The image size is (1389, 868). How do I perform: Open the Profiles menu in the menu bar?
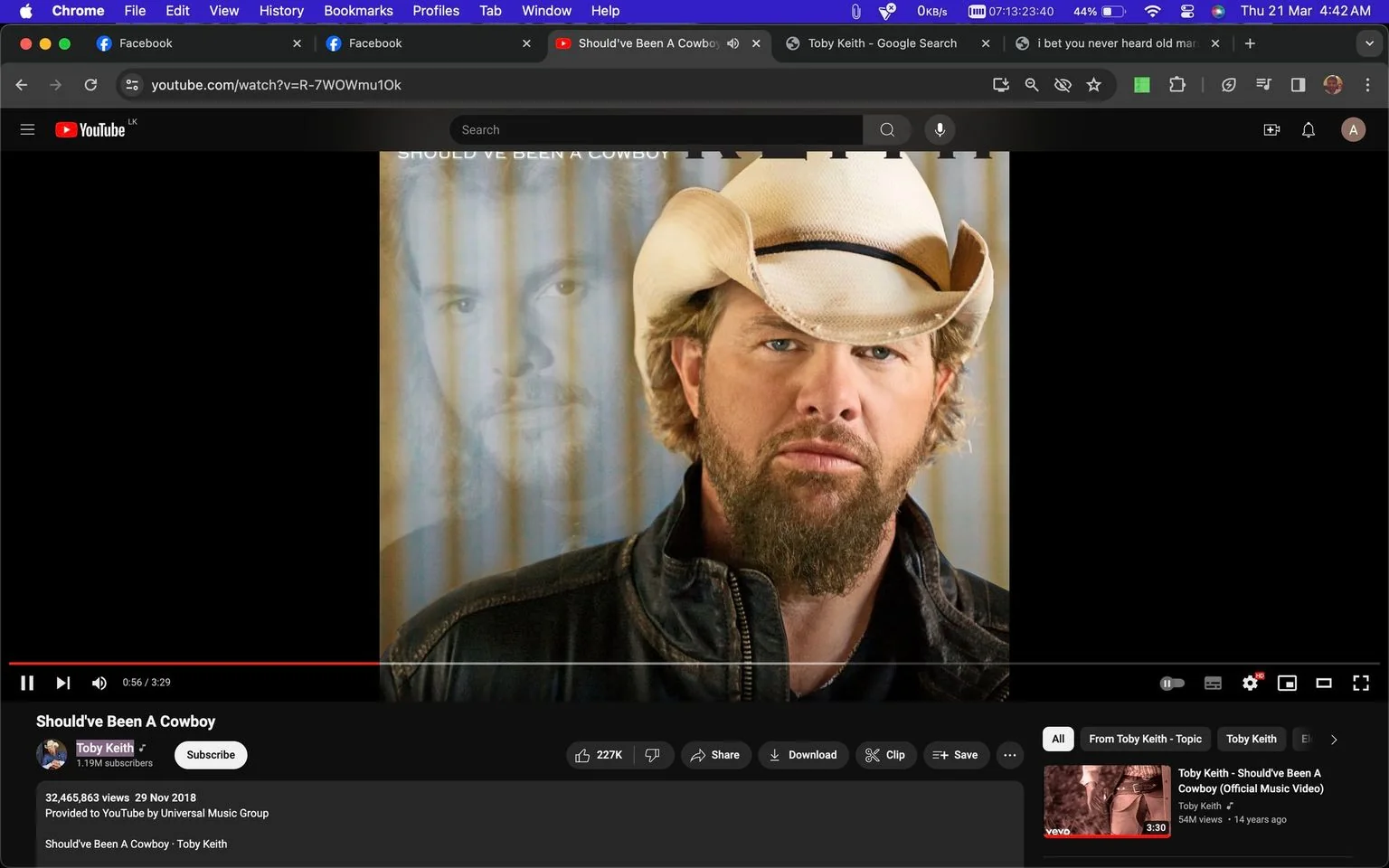[436, 11]
